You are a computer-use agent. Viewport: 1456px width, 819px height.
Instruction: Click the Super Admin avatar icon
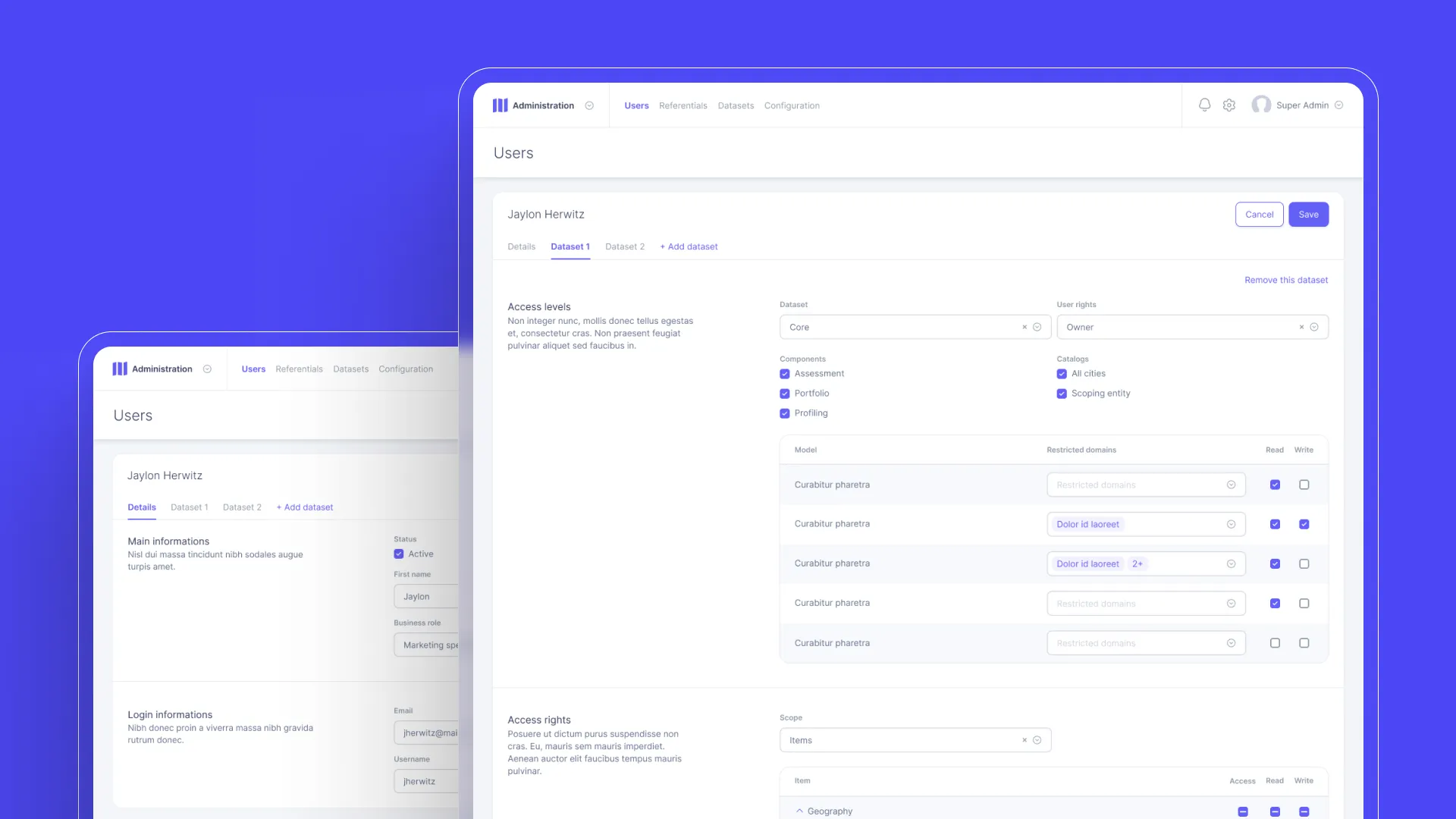pos(1261,105)
